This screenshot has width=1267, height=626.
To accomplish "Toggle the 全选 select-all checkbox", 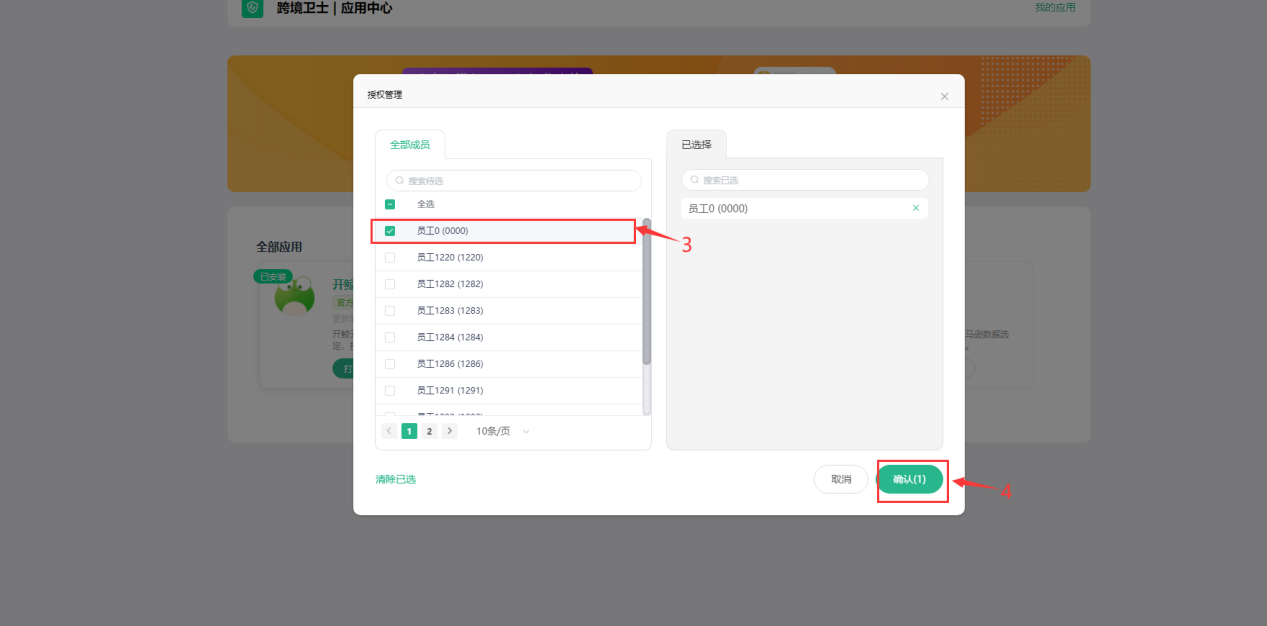I will click(x=390, y=204).
